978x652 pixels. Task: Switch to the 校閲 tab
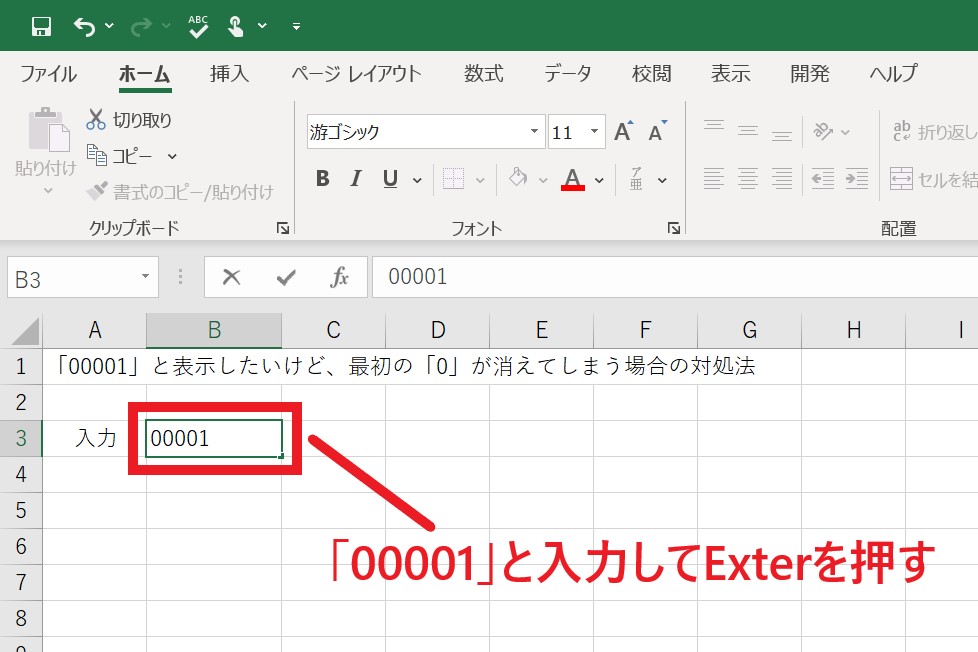point(651,74)
